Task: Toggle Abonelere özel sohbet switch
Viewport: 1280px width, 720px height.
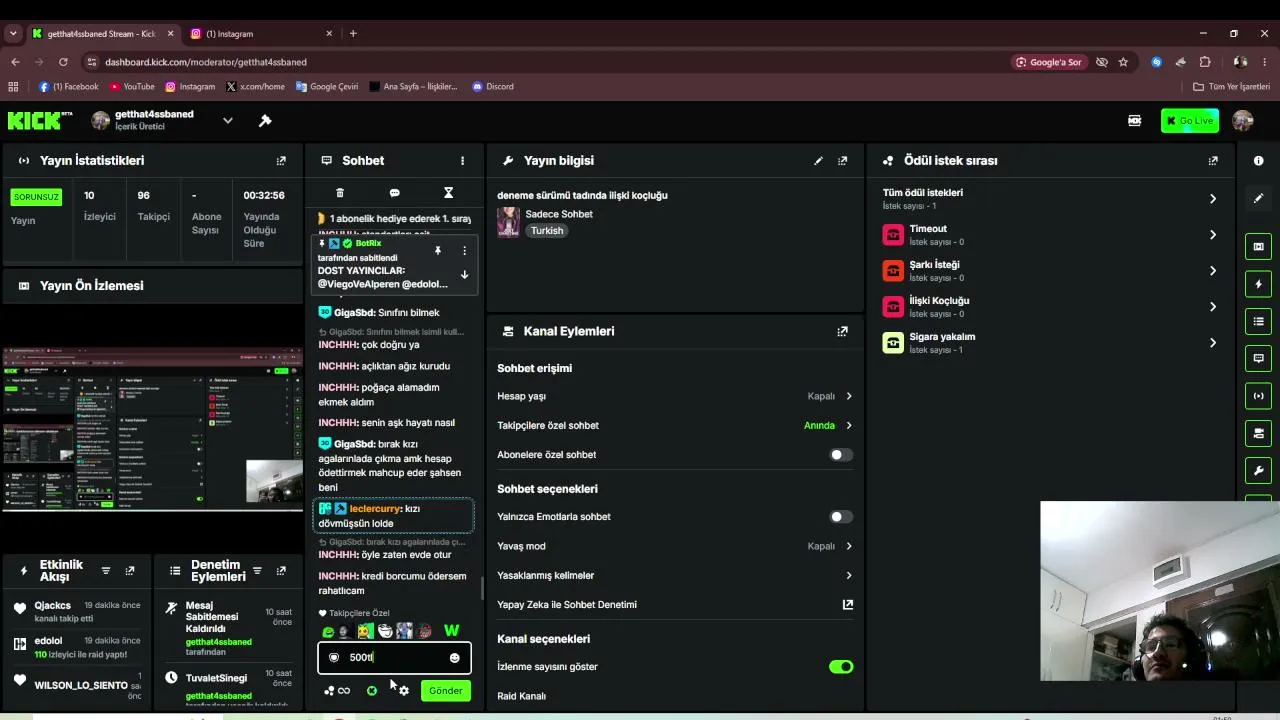Action: click(x=841, y=455)
